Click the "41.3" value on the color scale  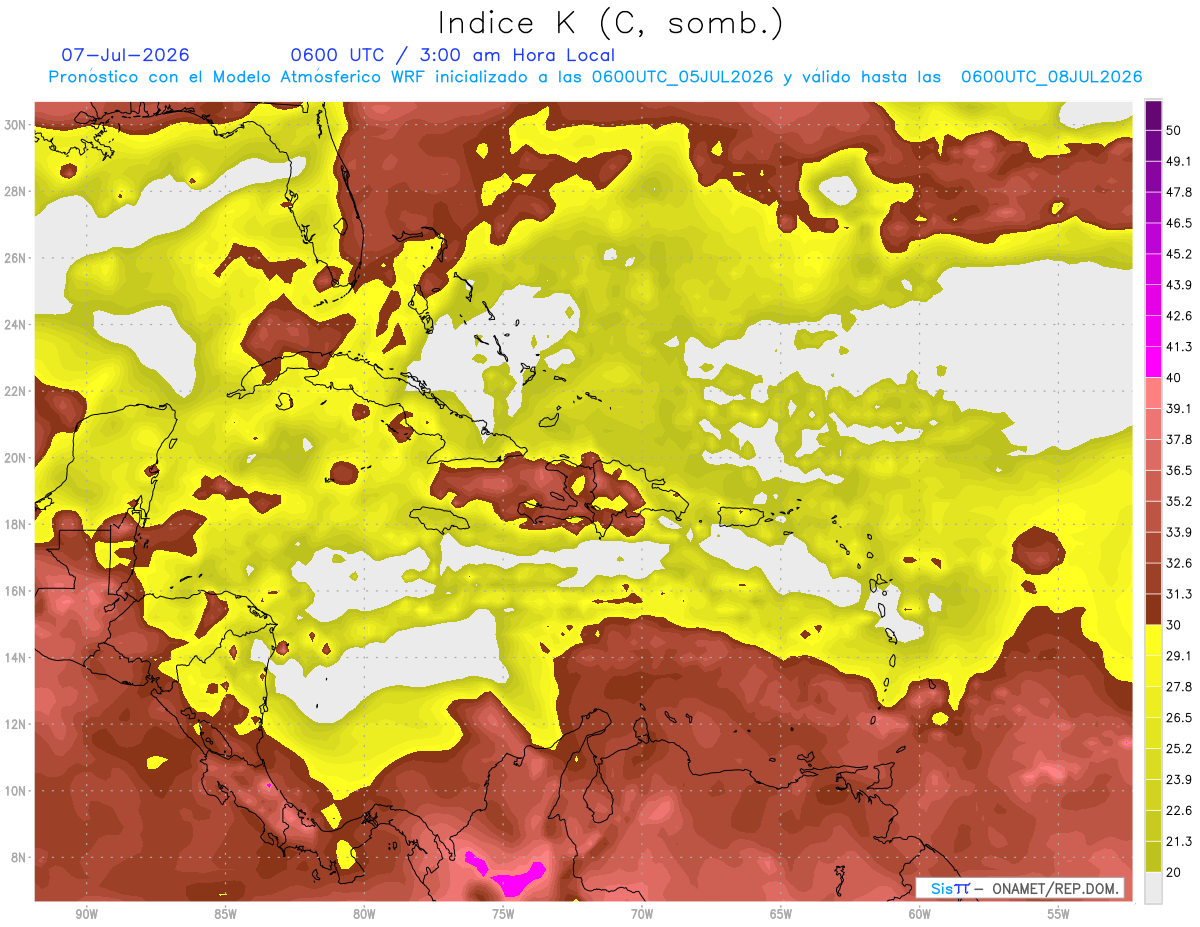coord(1179,347)
